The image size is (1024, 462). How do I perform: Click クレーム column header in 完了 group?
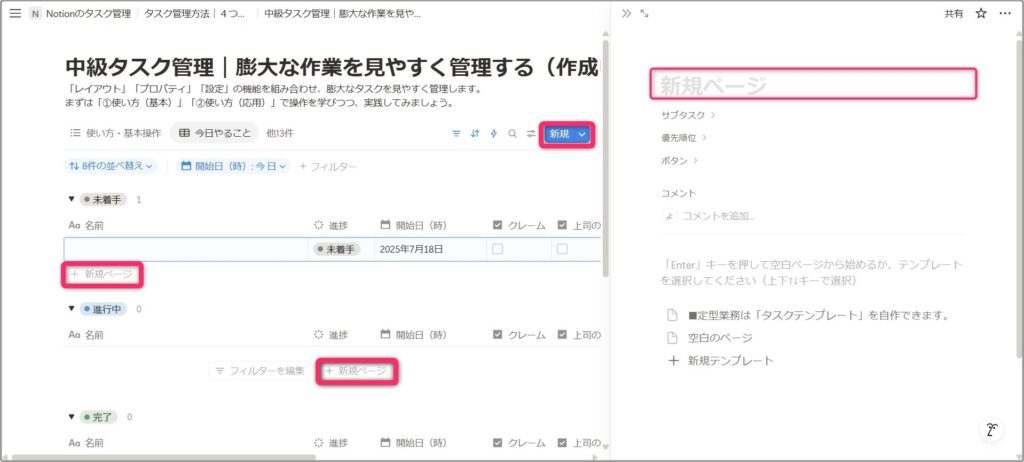pos(519,443)
